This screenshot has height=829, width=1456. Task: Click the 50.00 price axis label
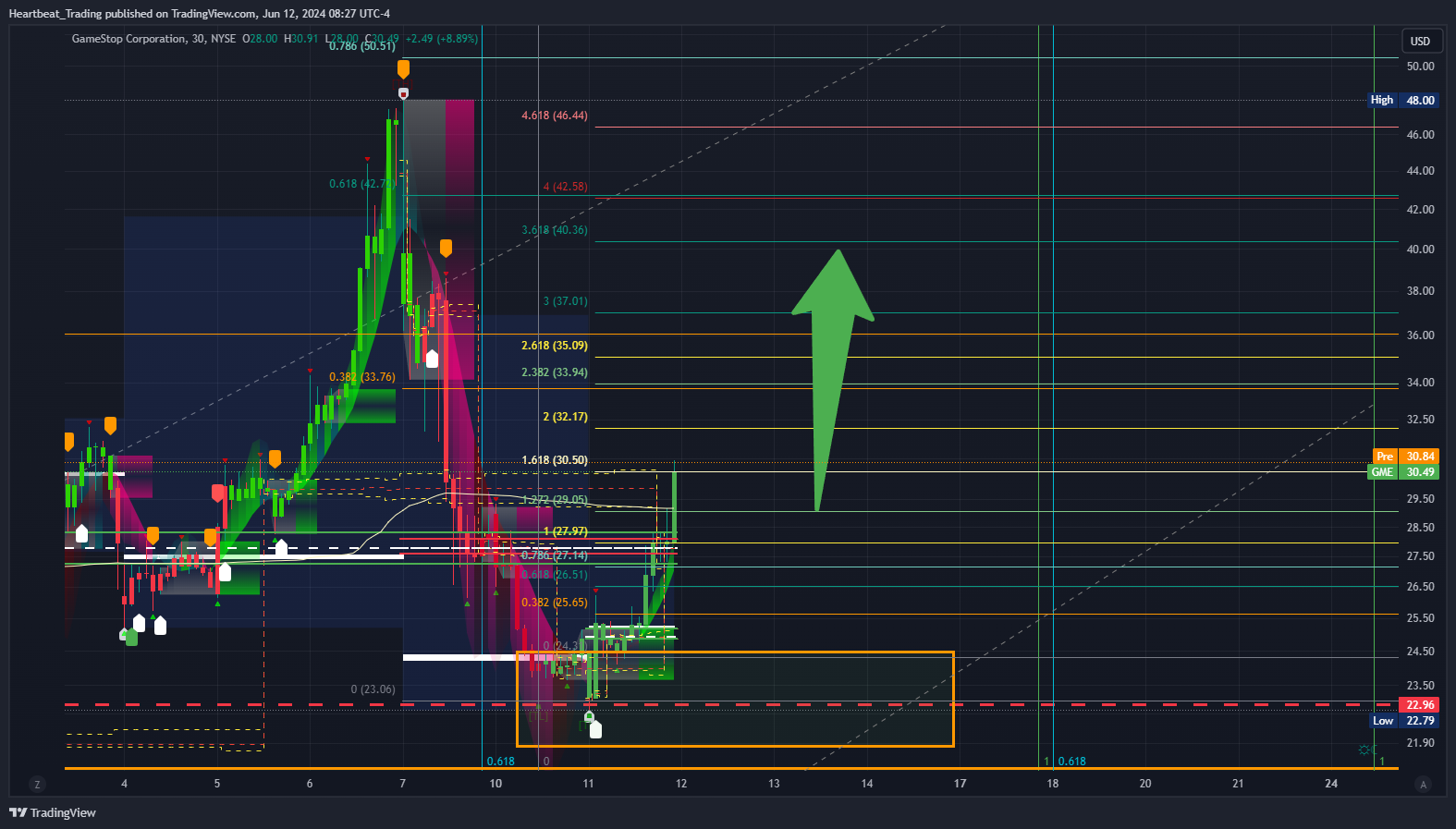tap(1420, 67)
